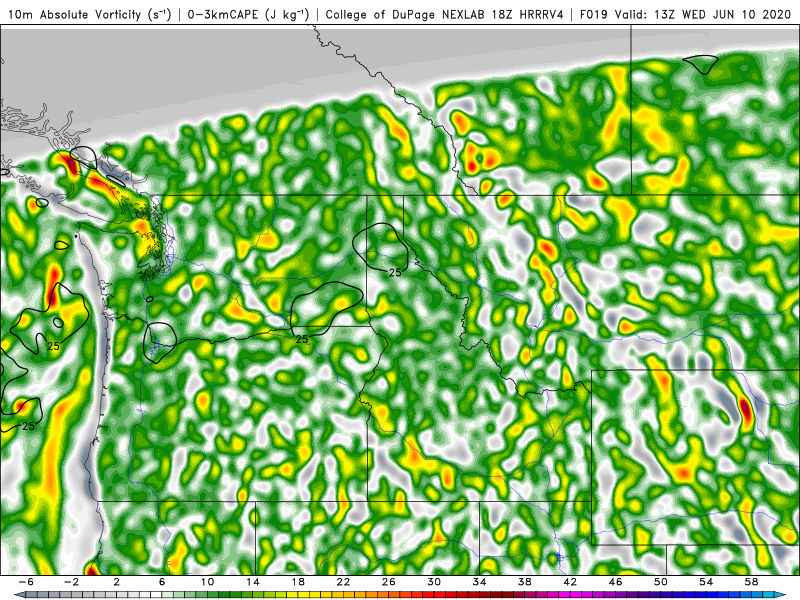800x600 pixels.
Task: Click the '38' colorbar tick label
Action: click(x=525, y=582)
